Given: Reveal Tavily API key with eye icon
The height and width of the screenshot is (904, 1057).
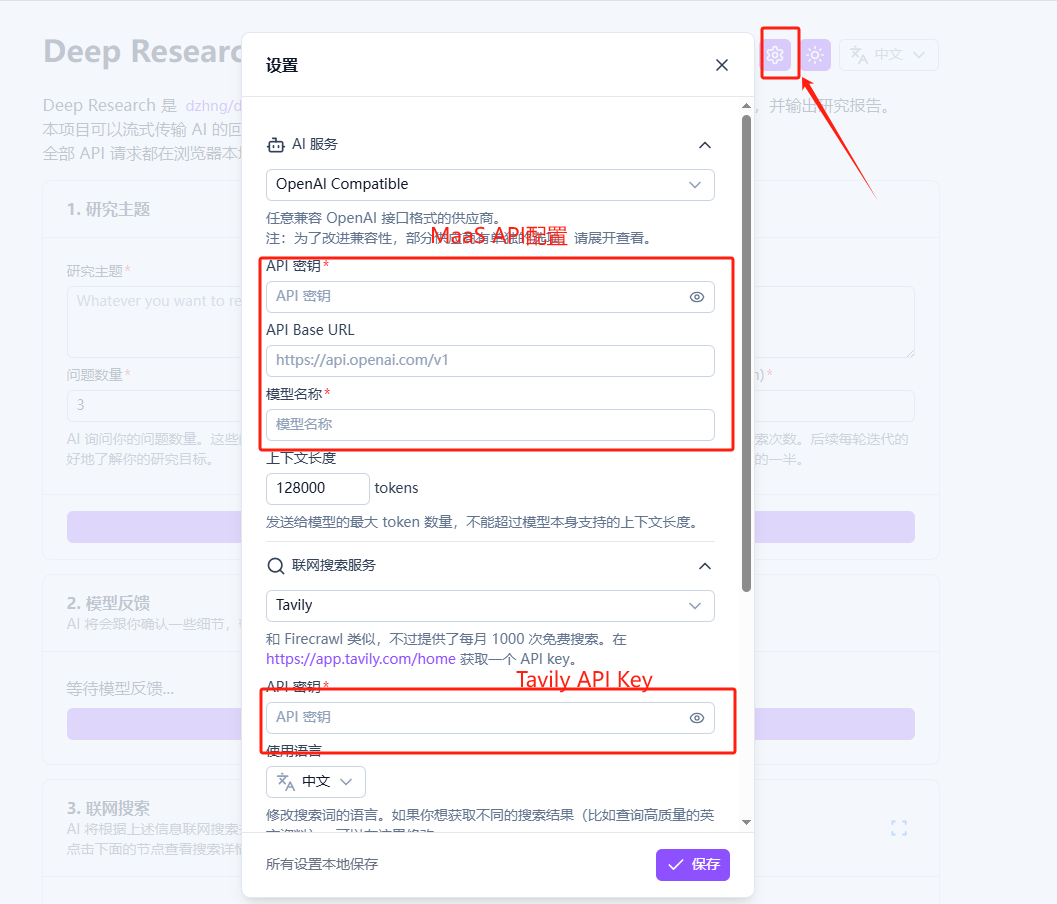Looking at the screenshot, I should pyautogui.click(x=697, y=718).
